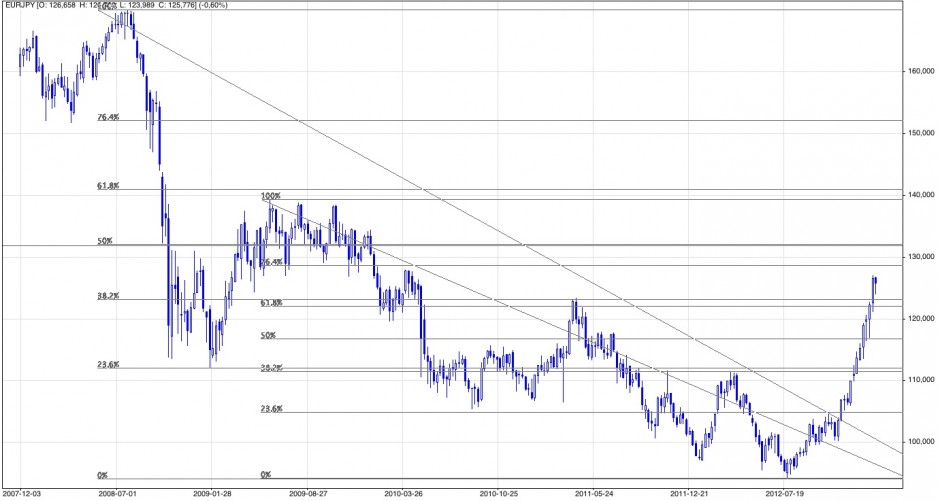Click the 2010-10-25 date axis label
The height and width of the screenshot is (501, 940).
[498, 494]
